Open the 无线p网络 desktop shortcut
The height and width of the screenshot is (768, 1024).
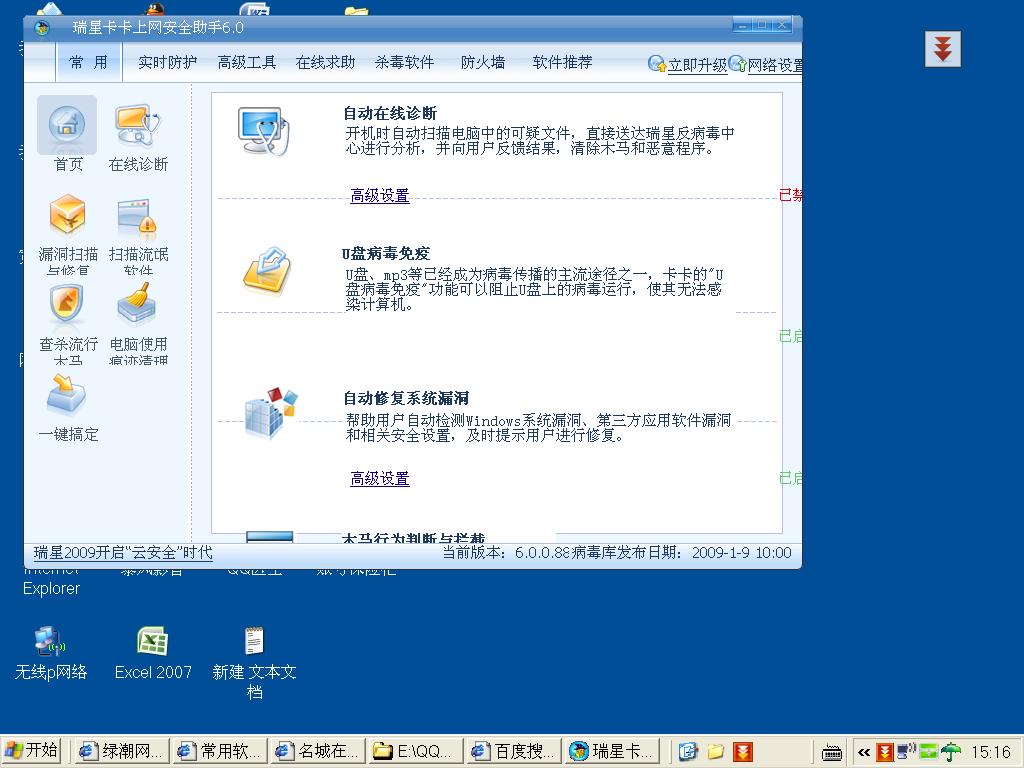pos(51,653)
